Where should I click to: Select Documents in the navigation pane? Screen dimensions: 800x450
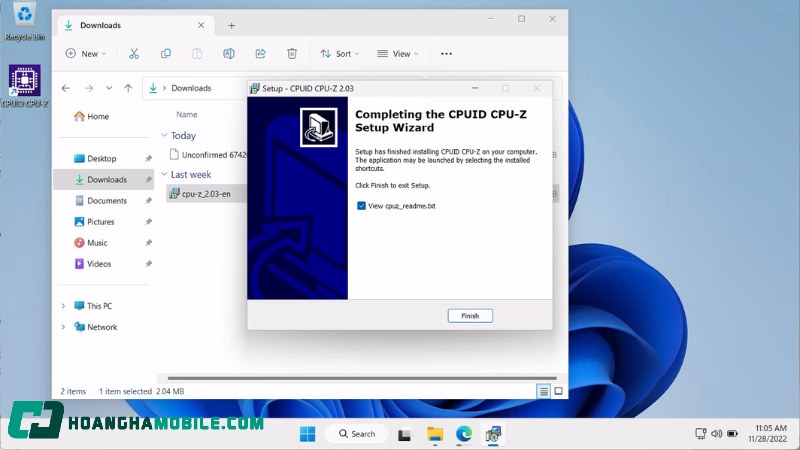pos(106,201)
